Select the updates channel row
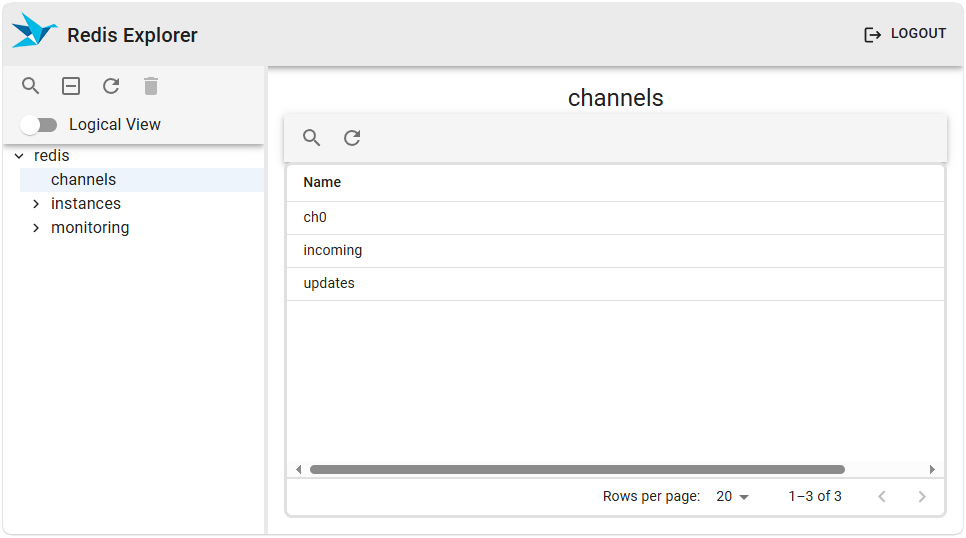 coord(329,283)
